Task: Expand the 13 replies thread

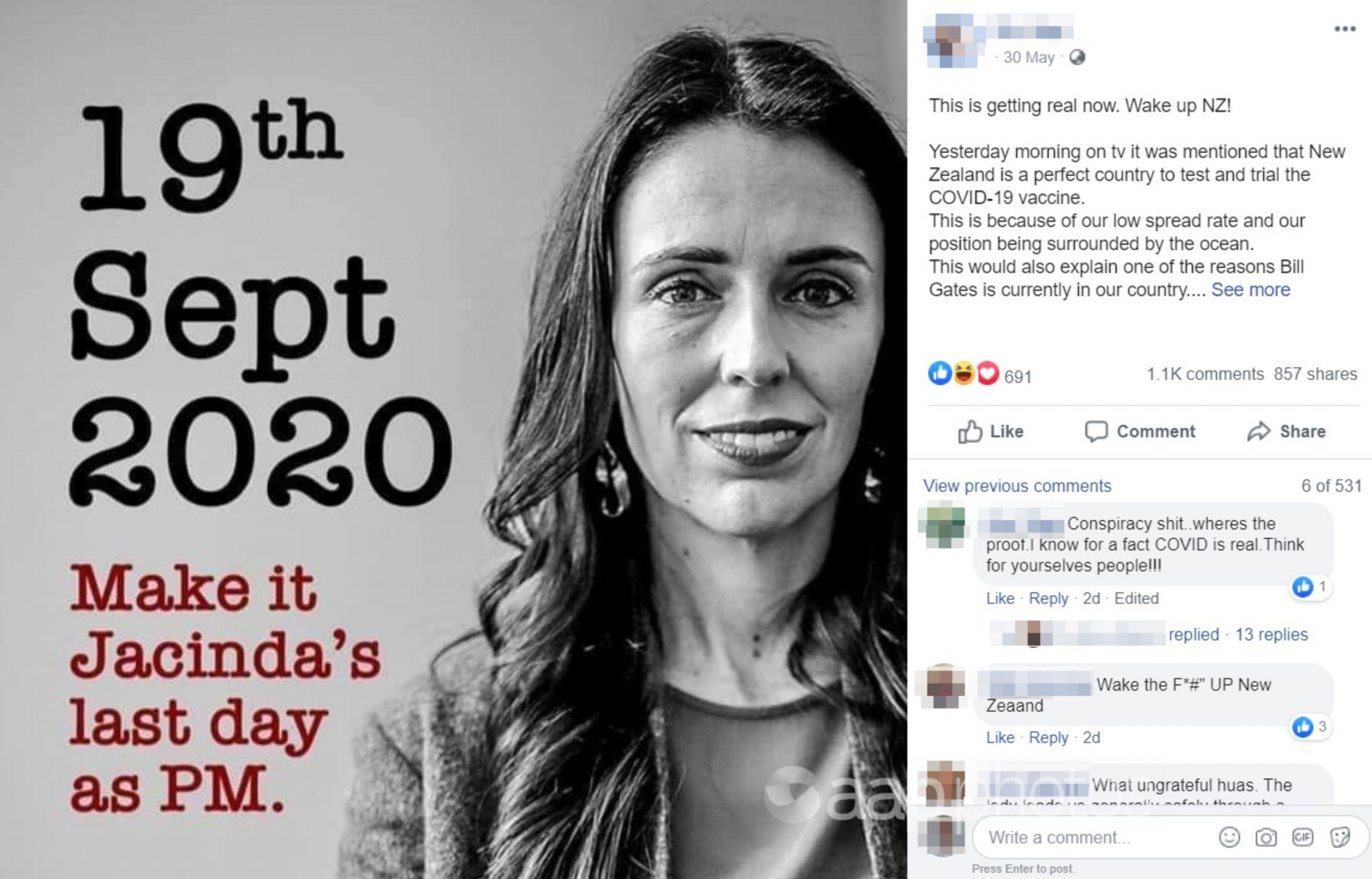Action: point(1271,634)
